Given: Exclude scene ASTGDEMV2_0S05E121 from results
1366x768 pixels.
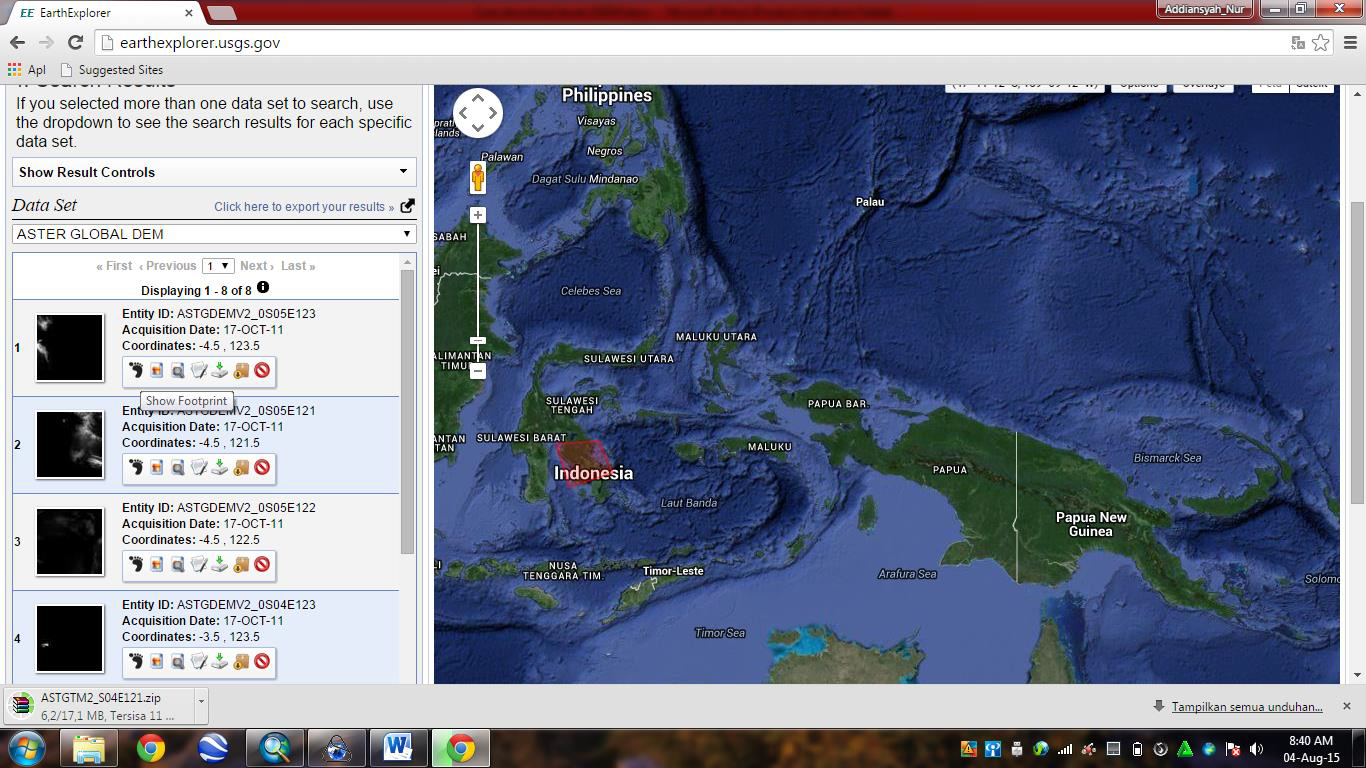Looking at the screenshot, I should pos(262,468).
